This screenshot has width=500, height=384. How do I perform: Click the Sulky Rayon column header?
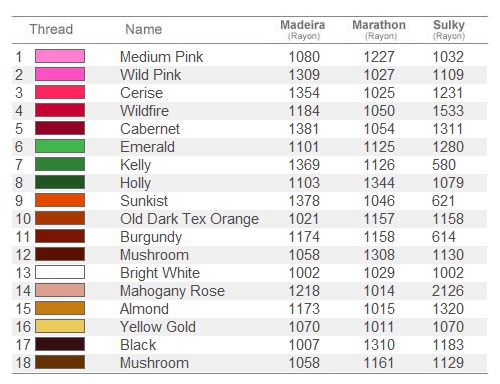click(x=449, y=30)
